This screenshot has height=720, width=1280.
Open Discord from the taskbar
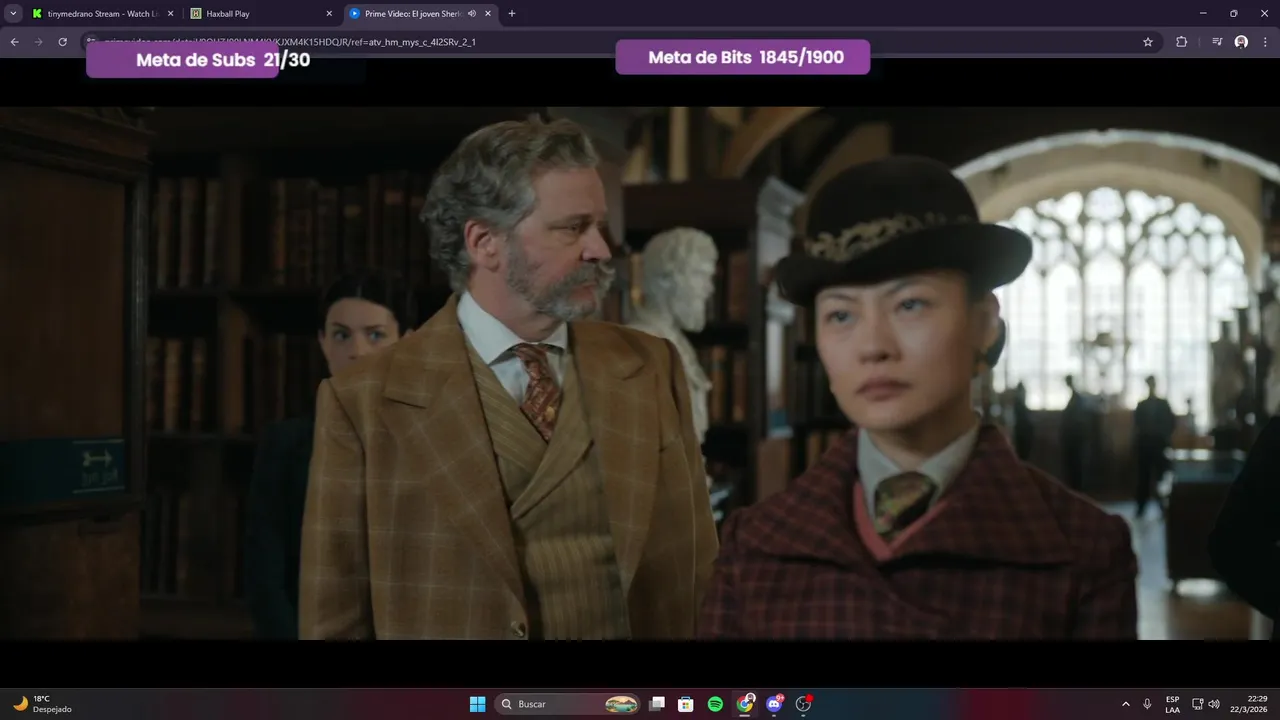774,704
